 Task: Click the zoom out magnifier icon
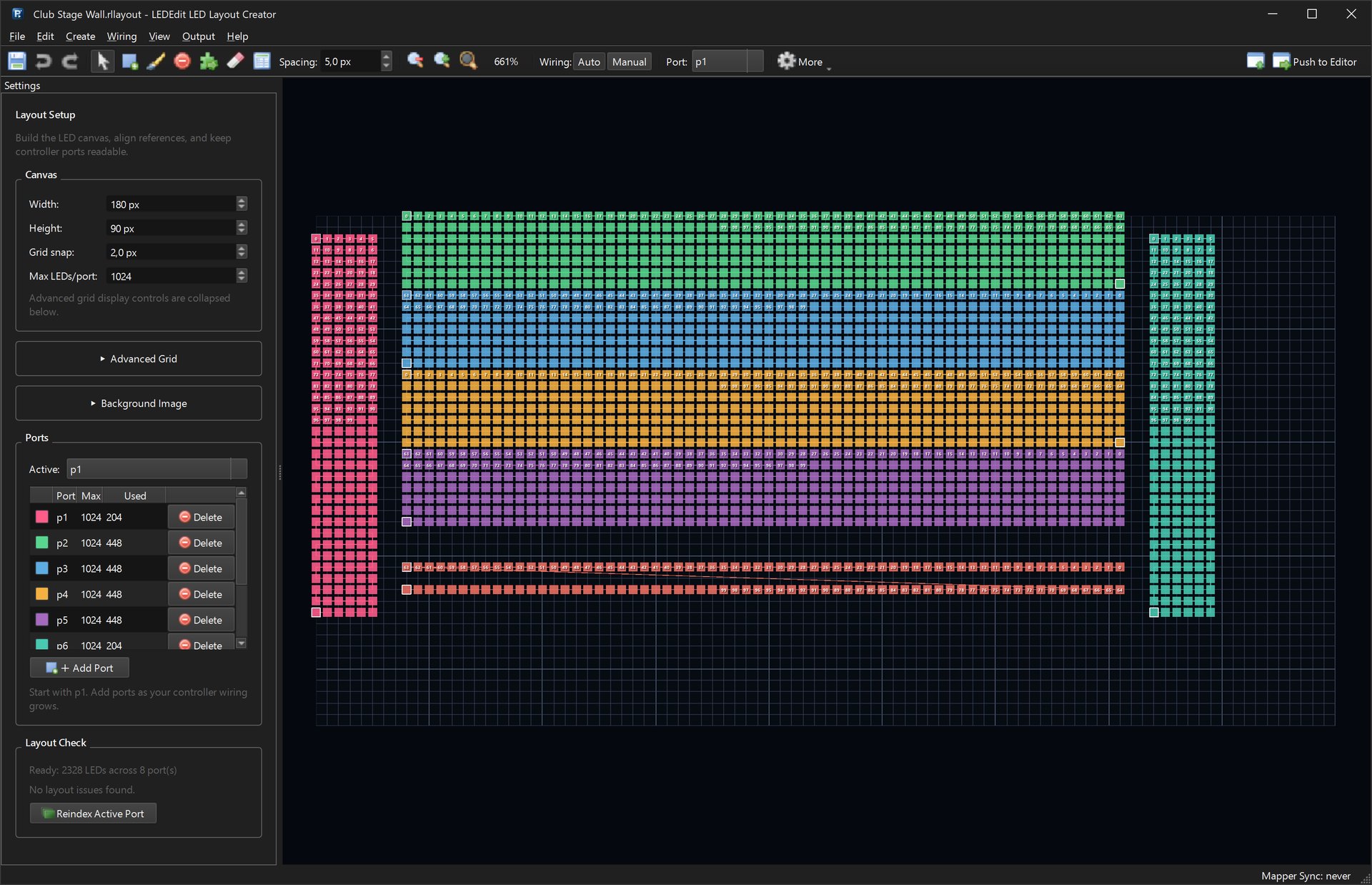[x=415, y=61]
